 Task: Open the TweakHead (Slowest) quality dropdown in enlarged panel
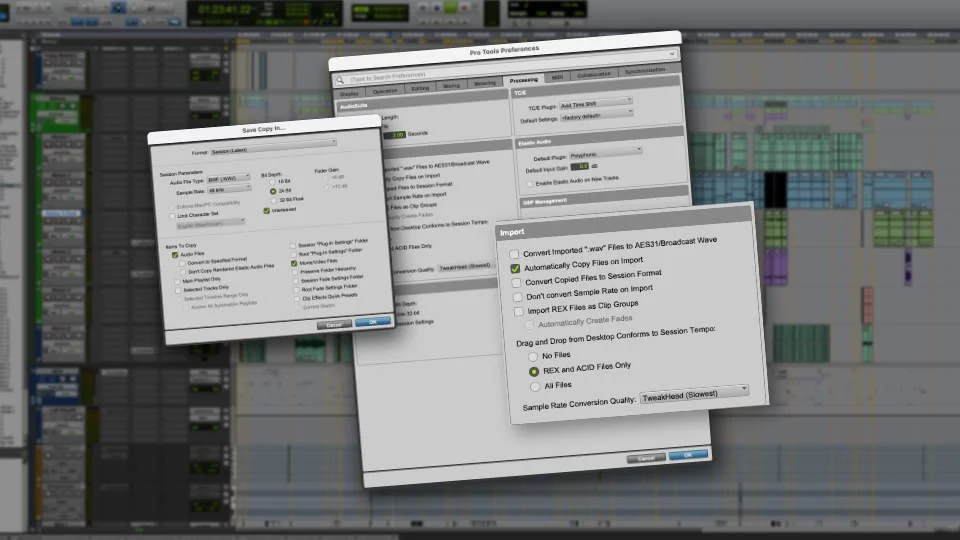[x=694, y=395]
